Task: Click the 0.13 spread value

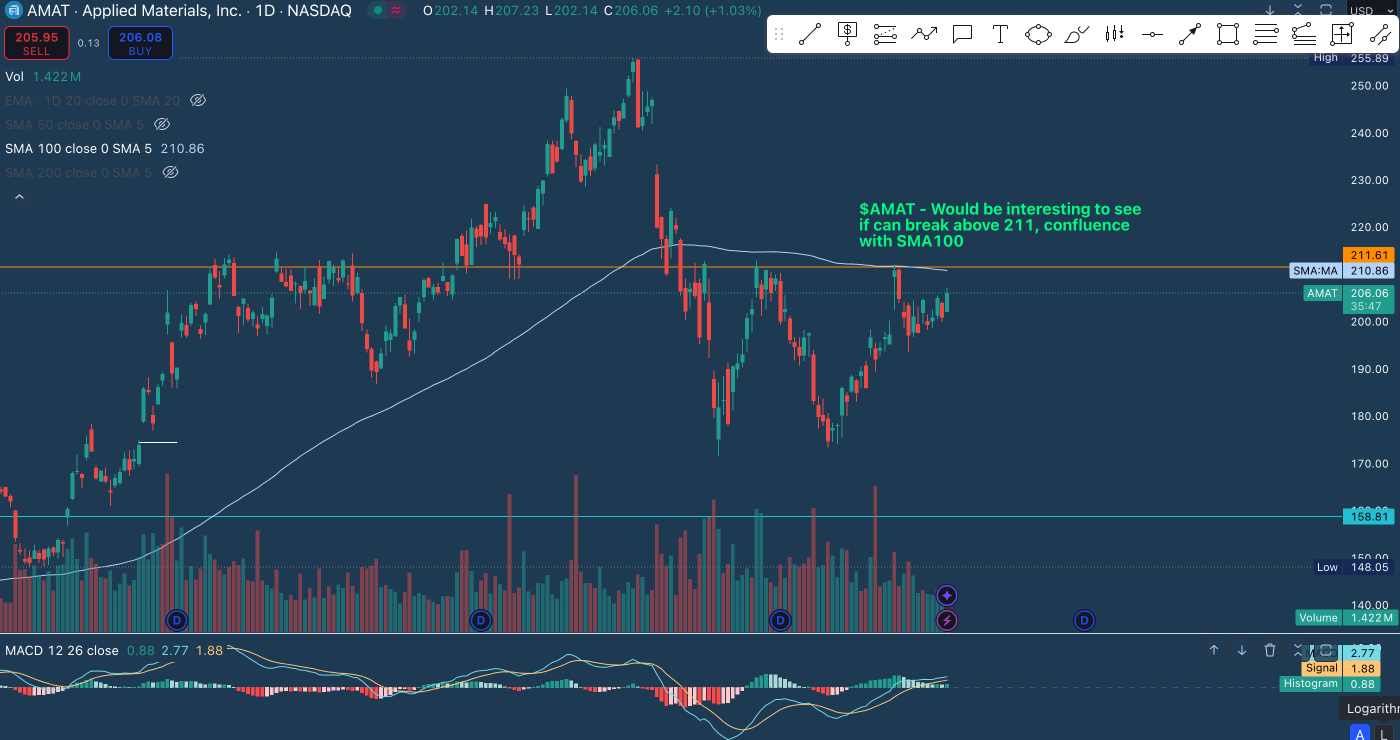Action: coord(88,43)
